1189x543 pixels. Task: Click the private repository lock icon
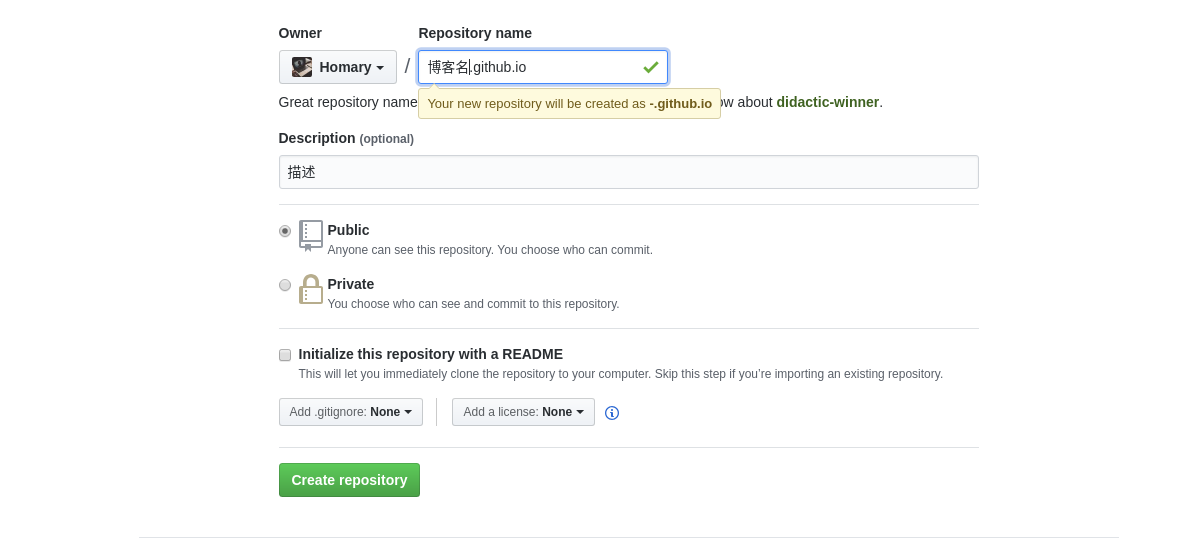coord(311,289)
